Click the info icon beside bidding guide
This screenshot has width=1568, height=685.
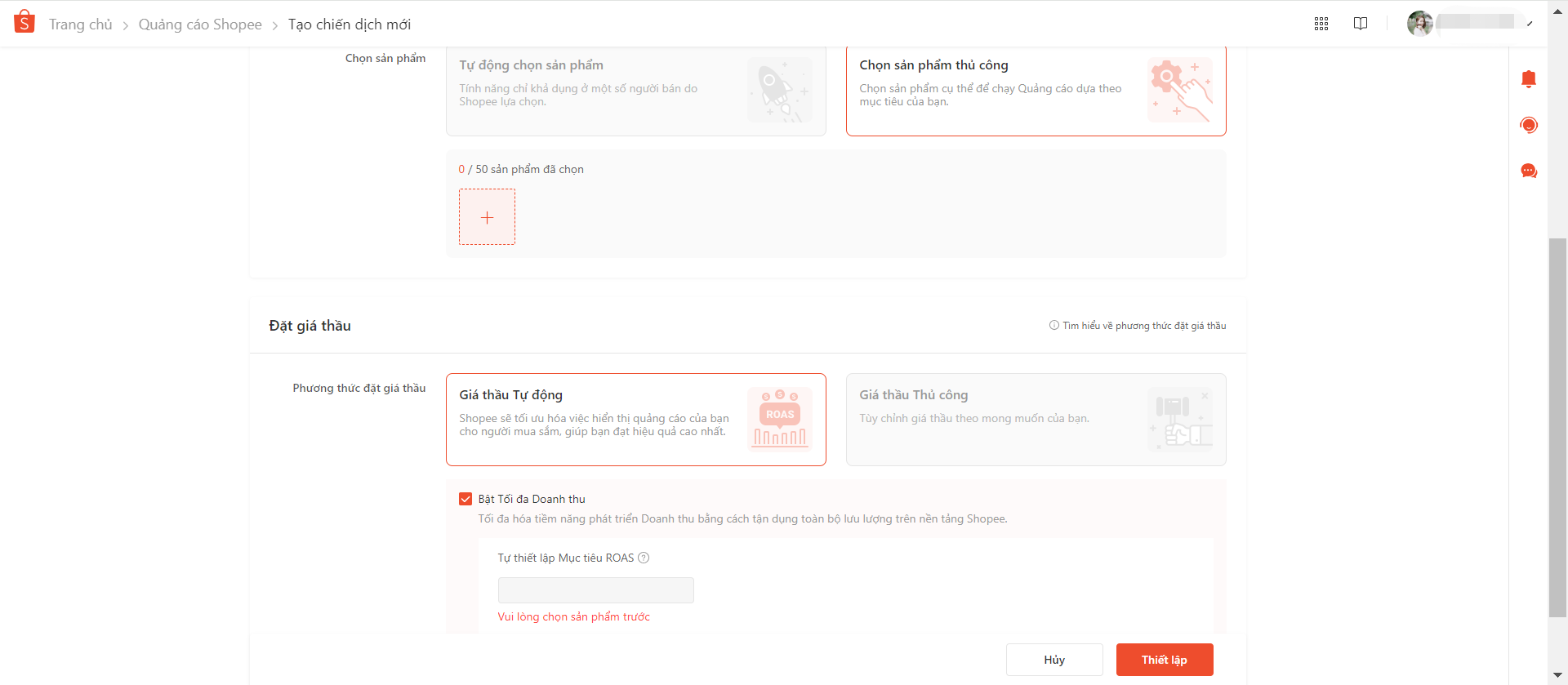(x=1054, y=325)
